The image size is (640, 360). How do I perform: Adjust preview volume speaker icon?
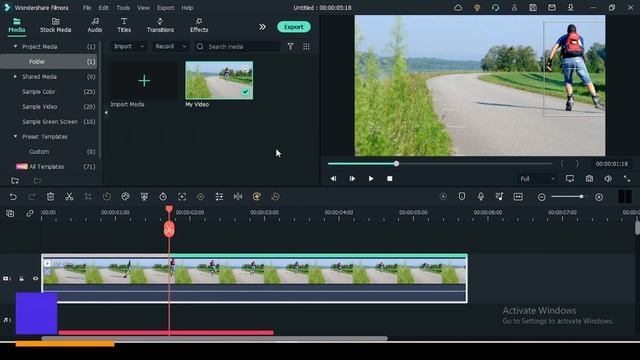[608, 179]
